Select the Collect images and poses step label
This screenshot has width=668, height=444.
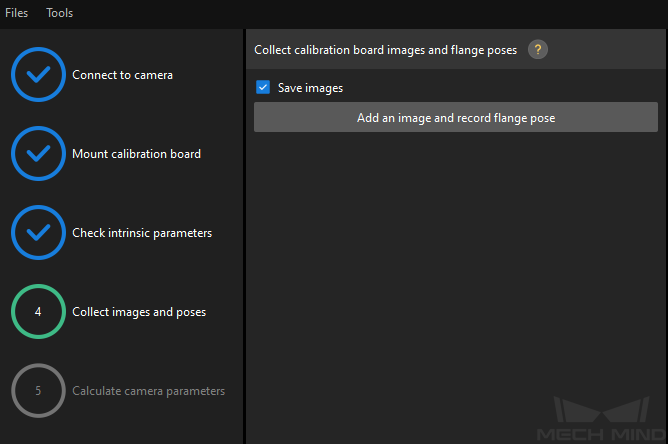coord(139,312)
